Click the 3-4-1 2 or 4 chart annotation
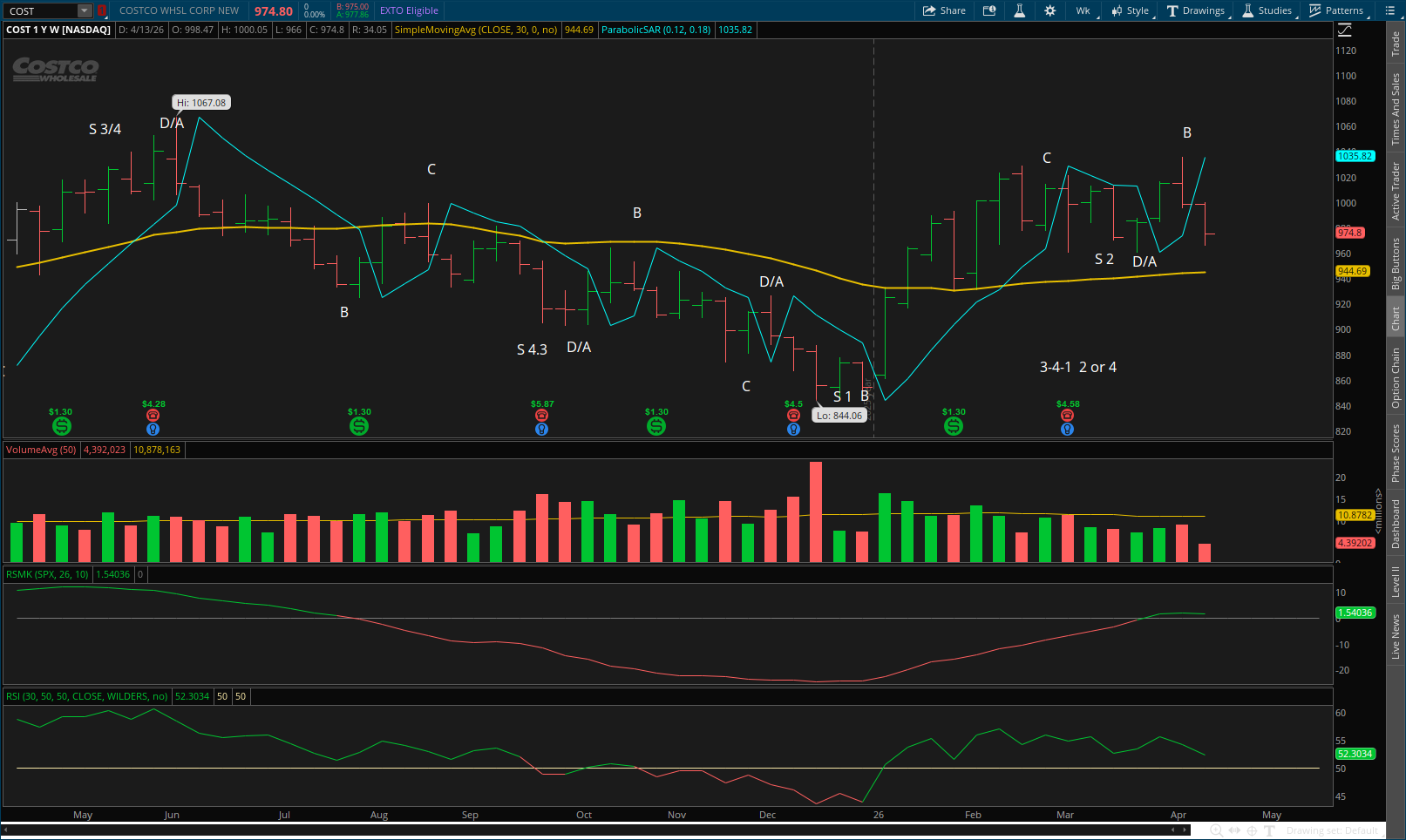1406x840 pixels. click(1077, 367)
